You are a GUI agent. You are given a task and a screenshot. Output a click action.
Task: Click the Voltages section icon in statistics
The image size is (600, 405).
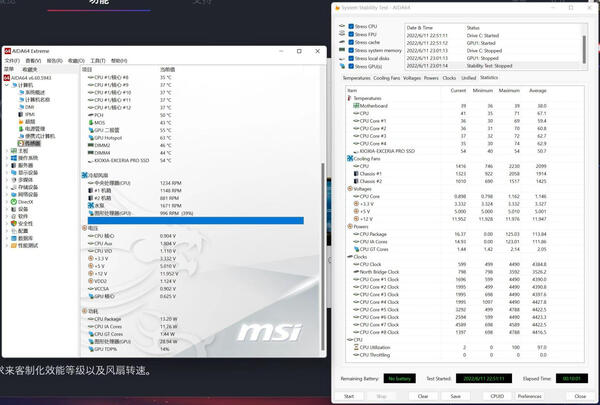[x=349, y=189]
